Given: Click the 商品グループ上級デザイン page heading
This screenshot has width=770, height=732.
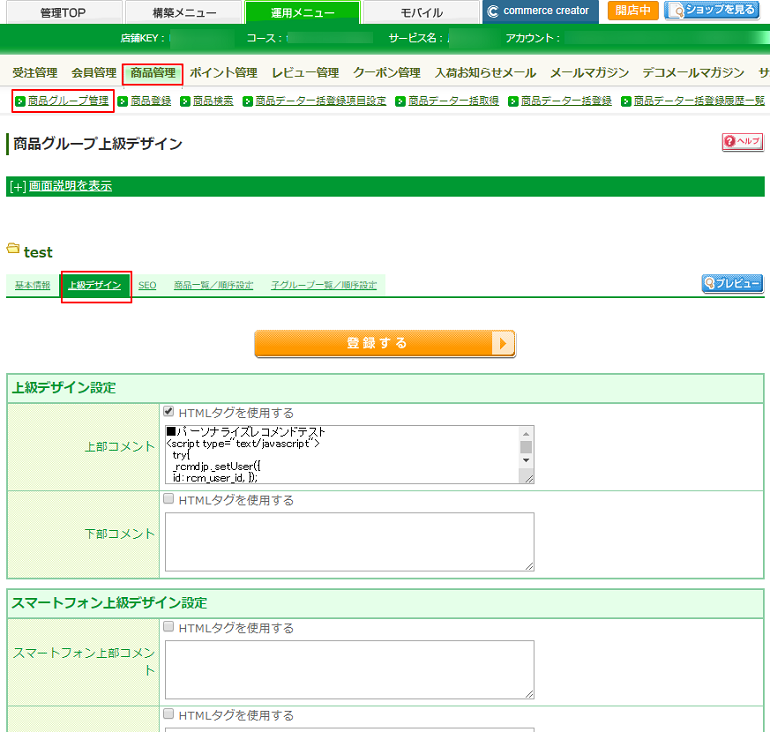Looking at the screenshot, I should [x=98, y=144].
